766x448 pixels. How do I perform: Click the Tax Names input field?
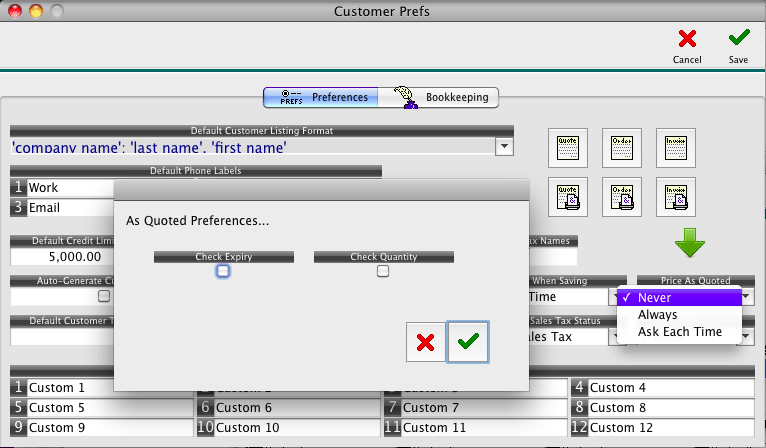[x=553, y=256]
